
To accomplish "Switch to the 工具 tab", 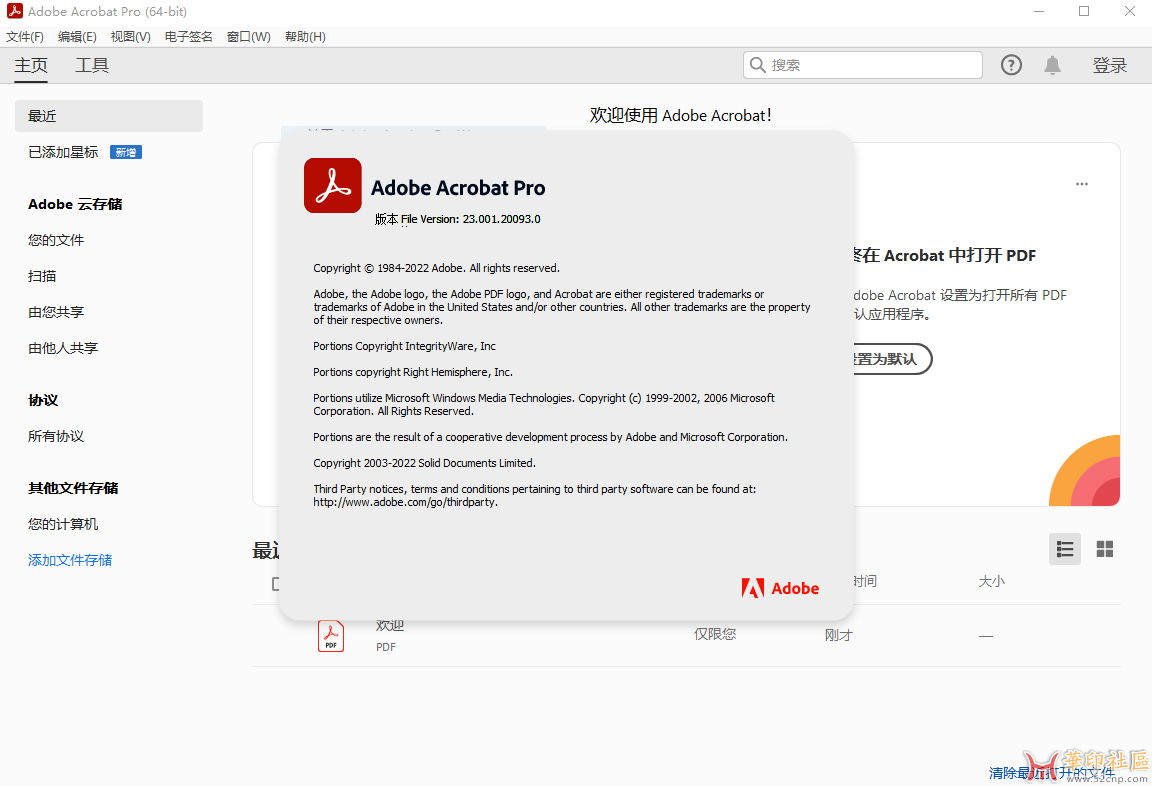I will pos(92,65).
